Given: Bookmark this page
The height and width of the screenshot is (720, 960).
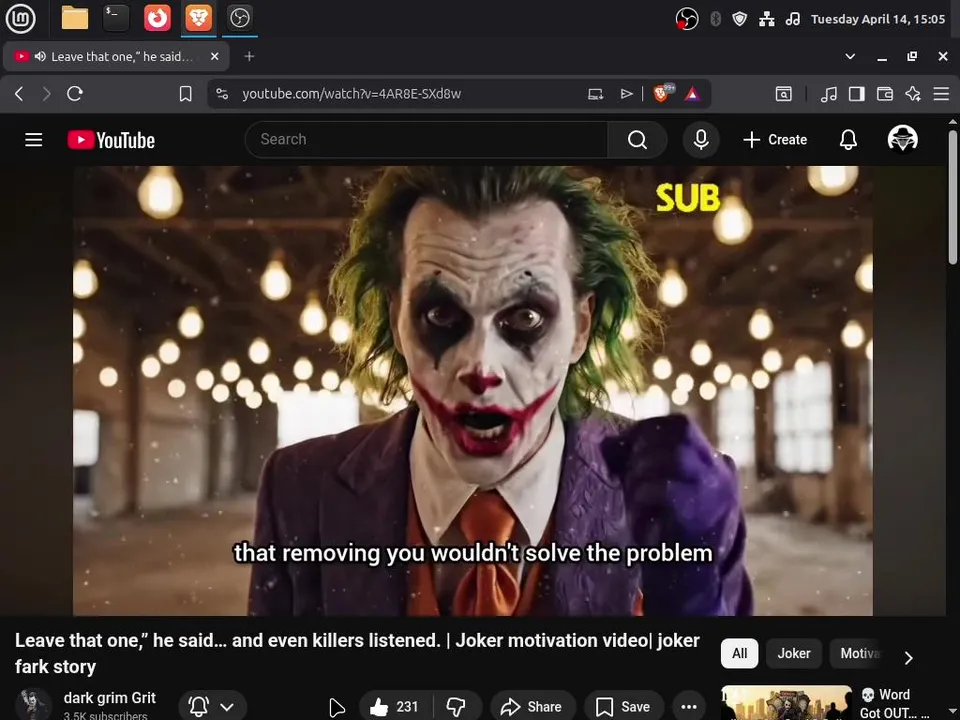Looking at the screenshot, I should (186, 94).
